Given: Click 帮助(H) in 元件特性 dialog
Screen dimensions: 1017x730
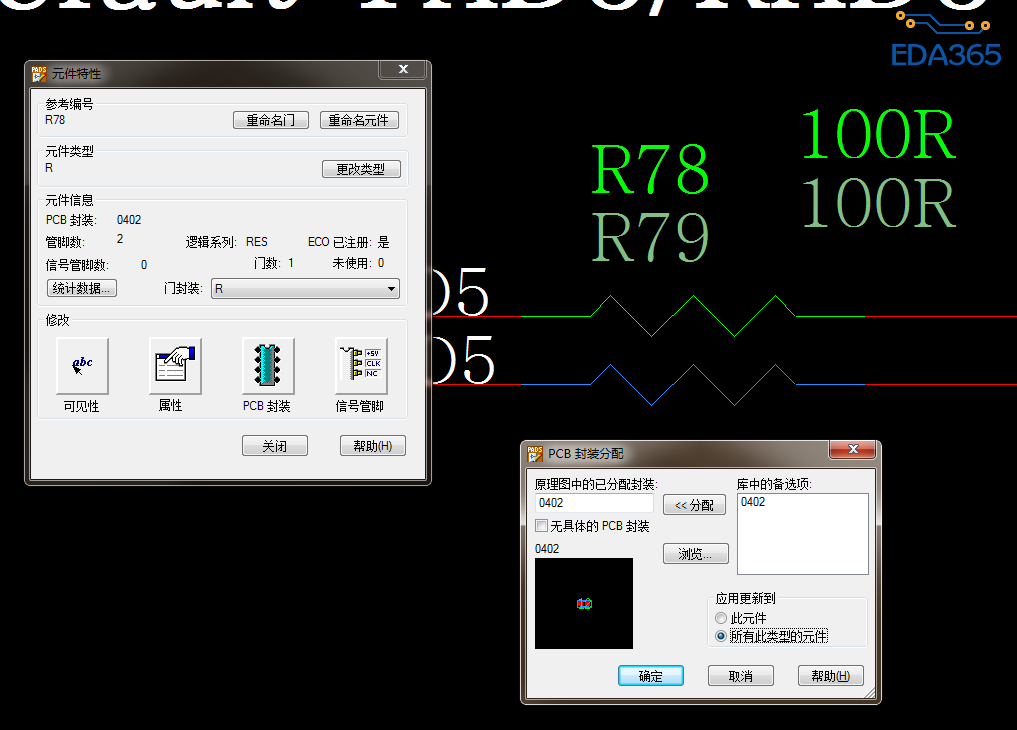Looking at the screenshot, I should pyautogui.click(x=373, y=446).
